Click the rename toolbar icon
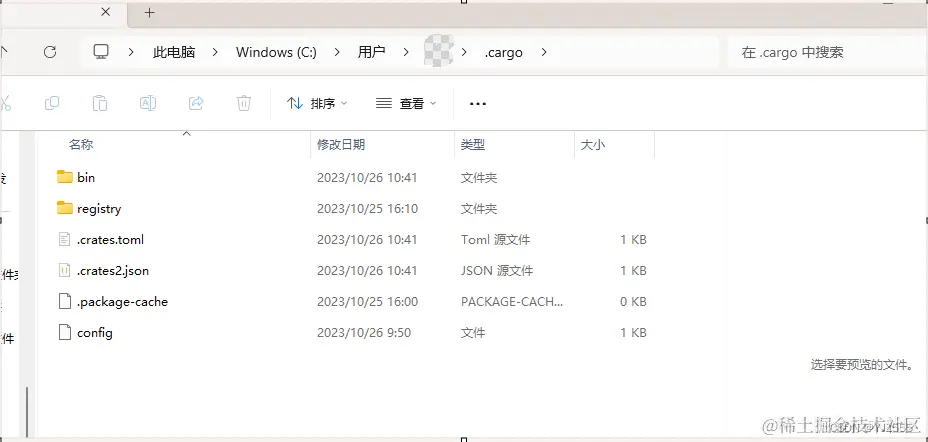Screen dimensions: 928x442 [x=147, y=104]
